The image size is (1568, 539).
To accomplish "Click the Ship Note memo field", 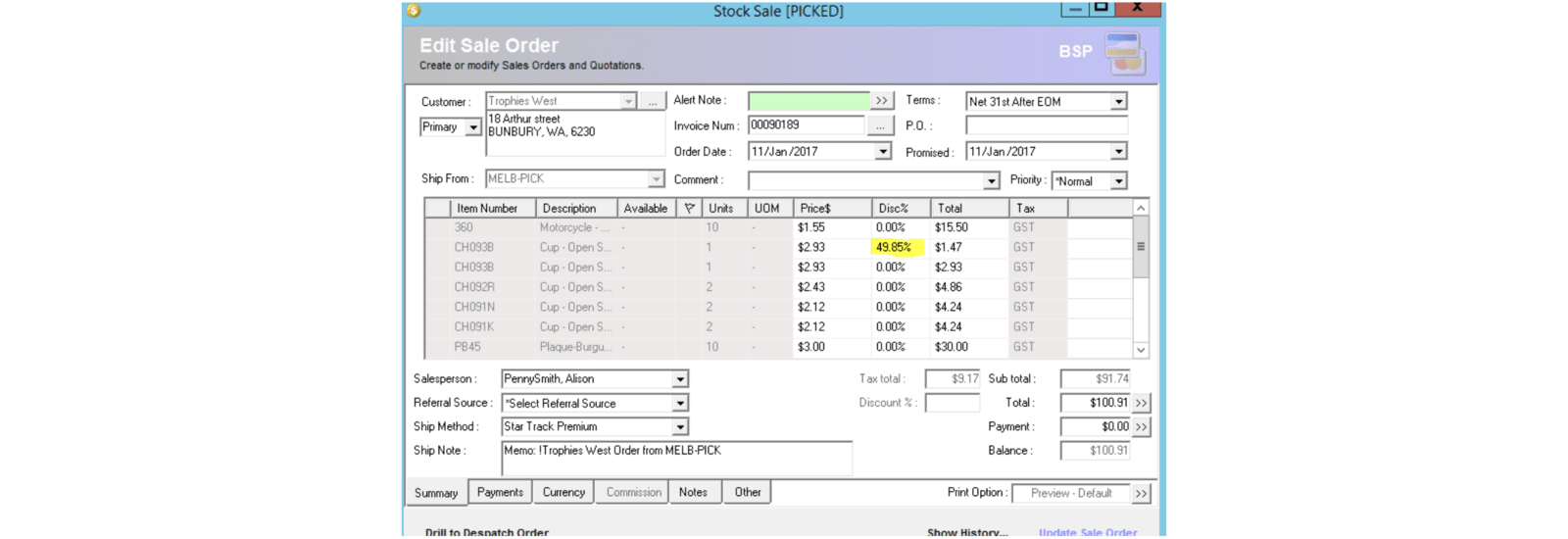I will click(676, 458).
